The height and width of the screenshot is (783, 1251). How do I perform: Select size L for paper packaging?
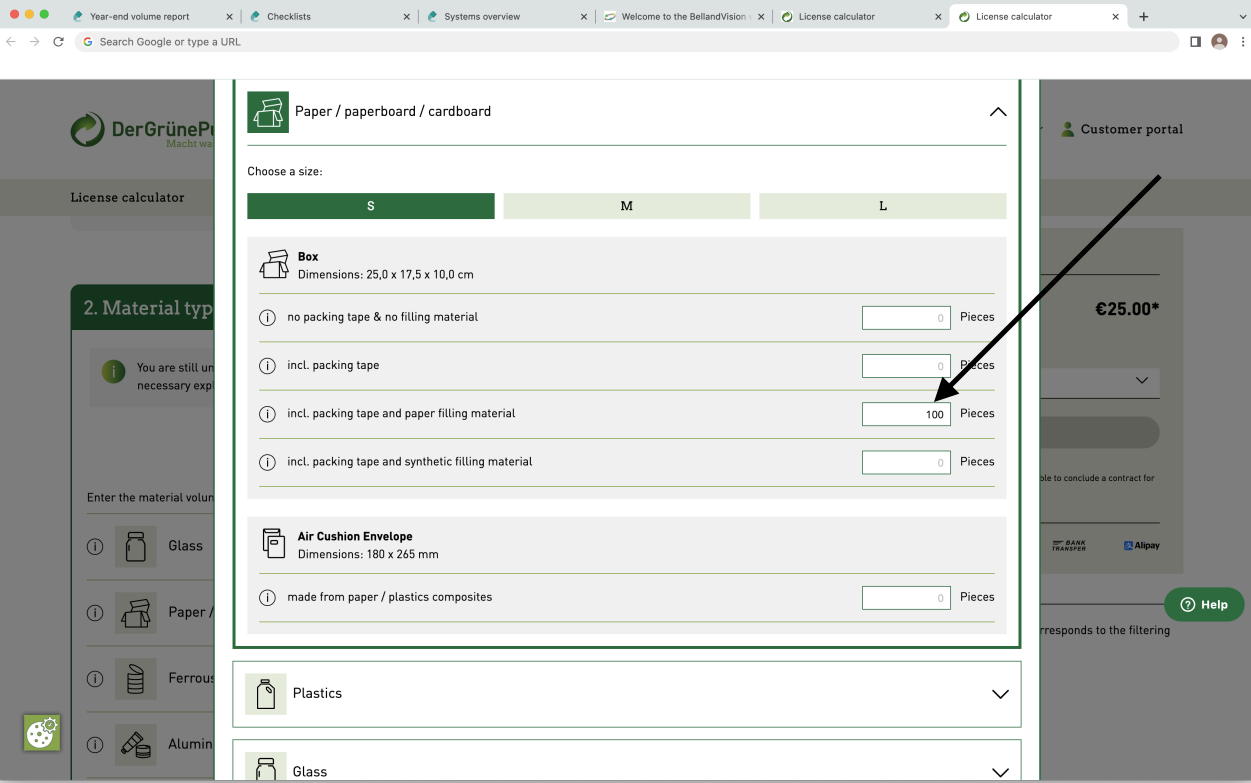[x=882, y=206]
